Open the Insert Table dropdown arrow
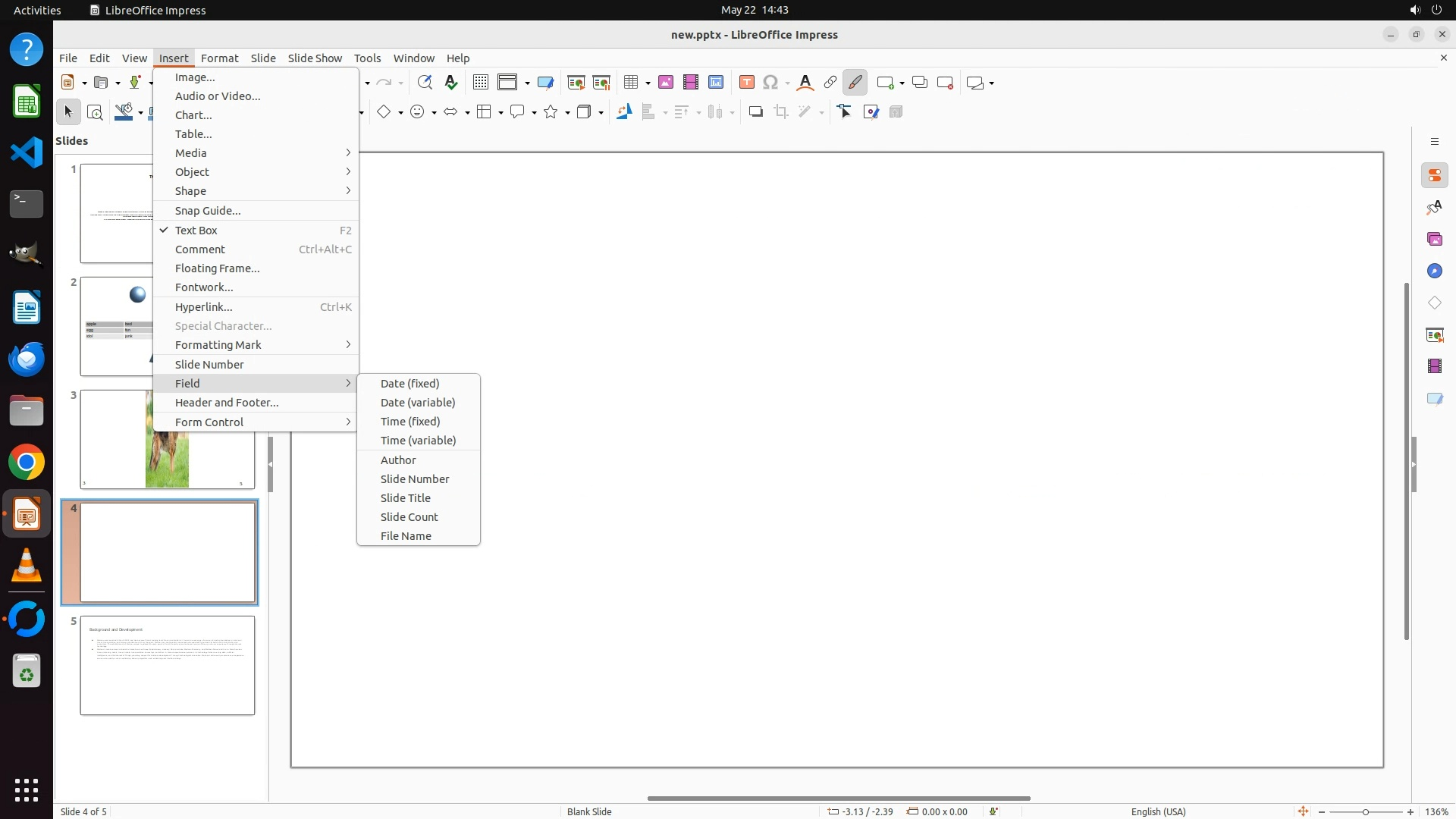The height and width of the screenshot is (819, 1456). tap(648, 83)
